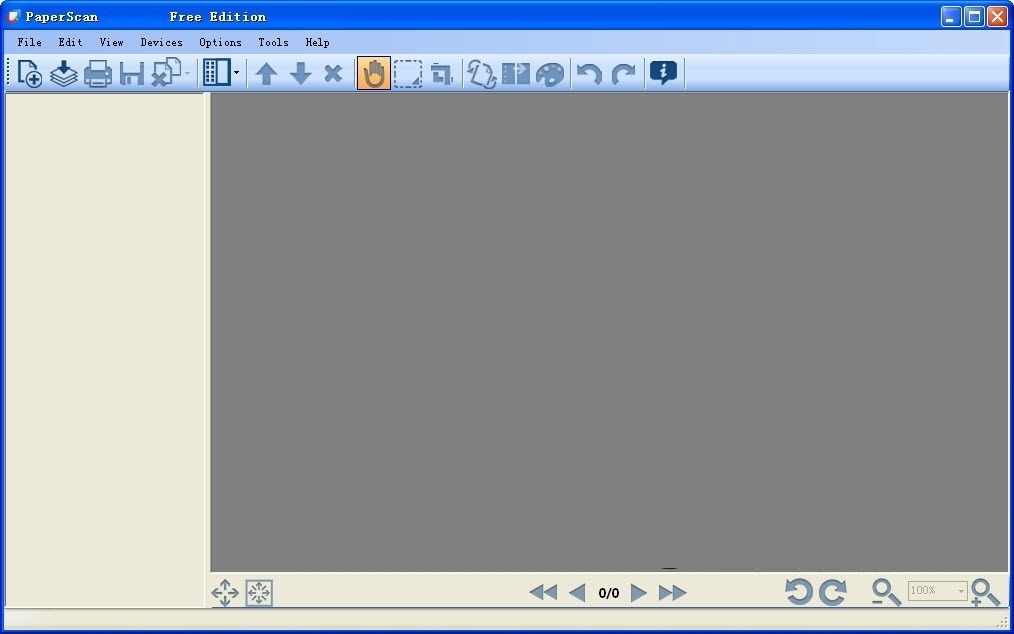Open the View menu
The width and height of the screenshot is (1014, 634).
click(111, 42)
